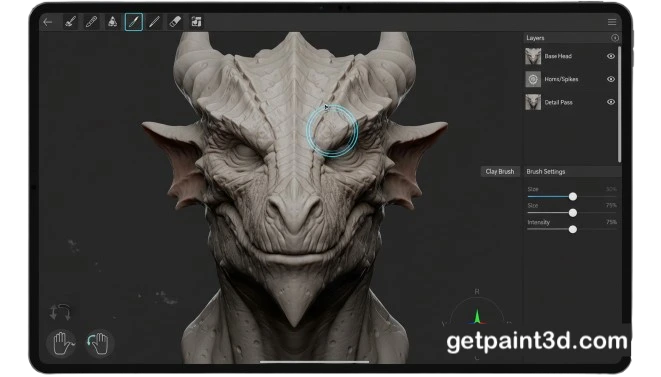The image size is (661, 377).
Task: Go back with the left arrow icon
Action: coord(48,22)
